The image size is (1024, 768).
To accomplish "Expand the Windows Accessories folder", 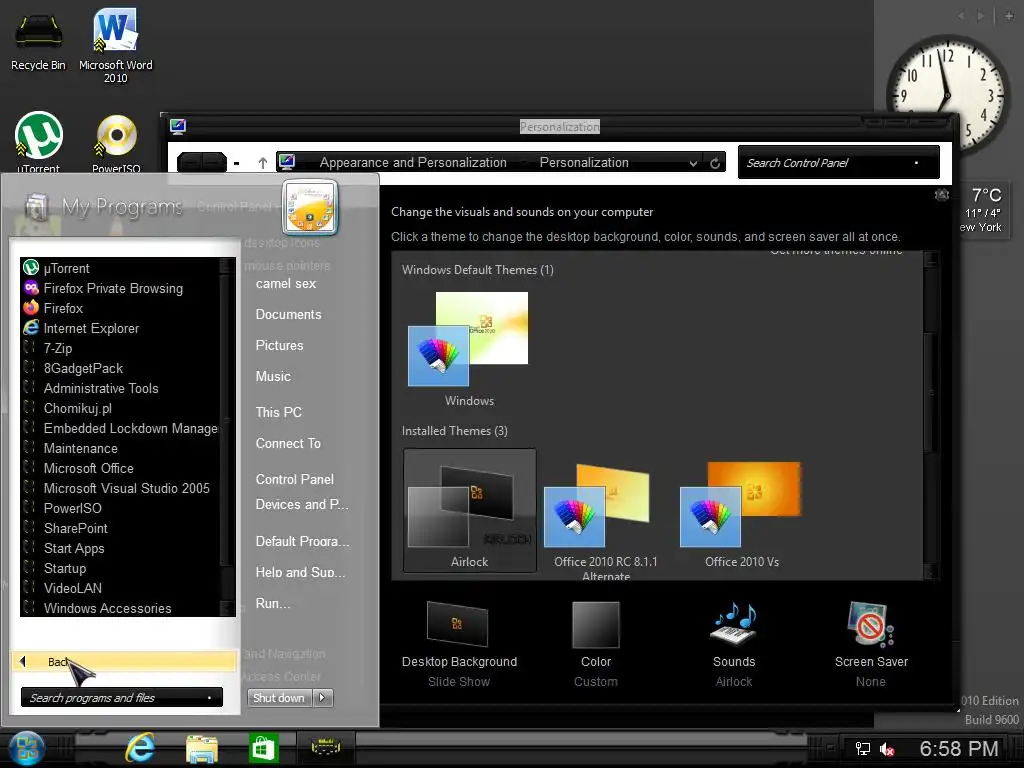I will [121, 608].
